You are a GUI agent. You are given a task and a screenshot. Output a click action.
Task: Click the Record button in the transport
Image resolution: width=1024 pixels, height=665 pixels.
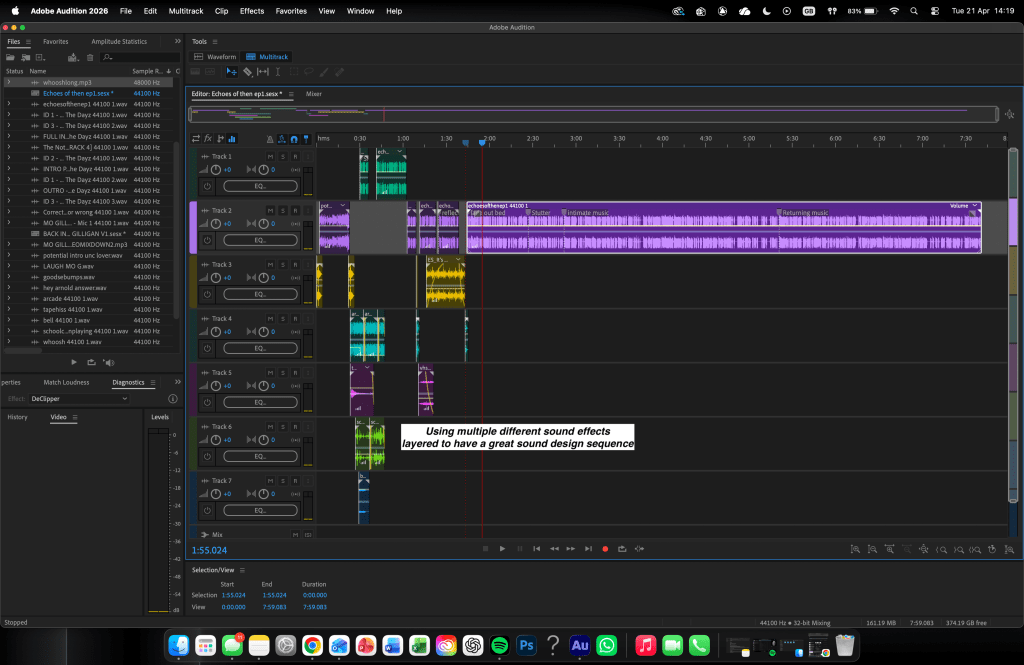click(x=605, y=549)
